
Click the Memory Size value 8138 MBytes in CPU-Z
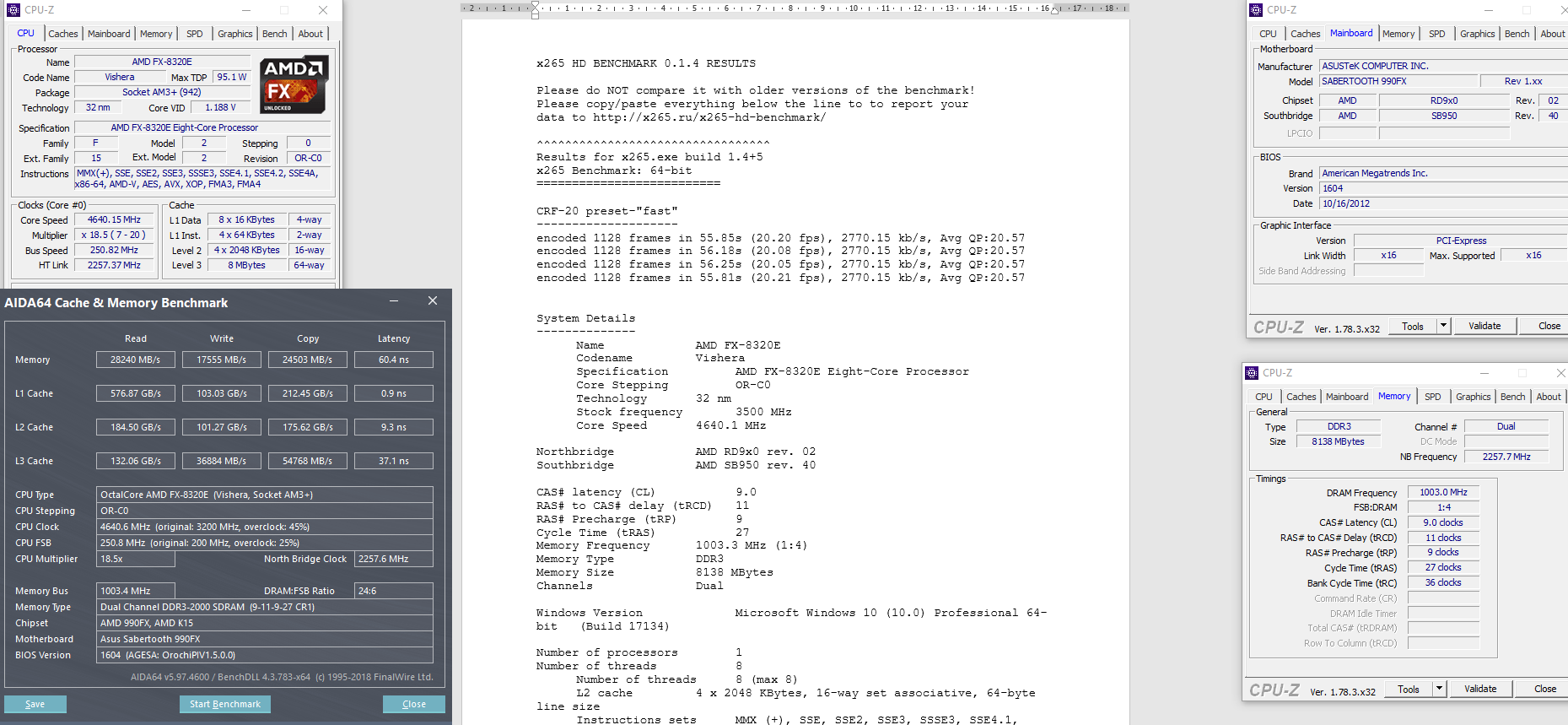(1338, 441)
